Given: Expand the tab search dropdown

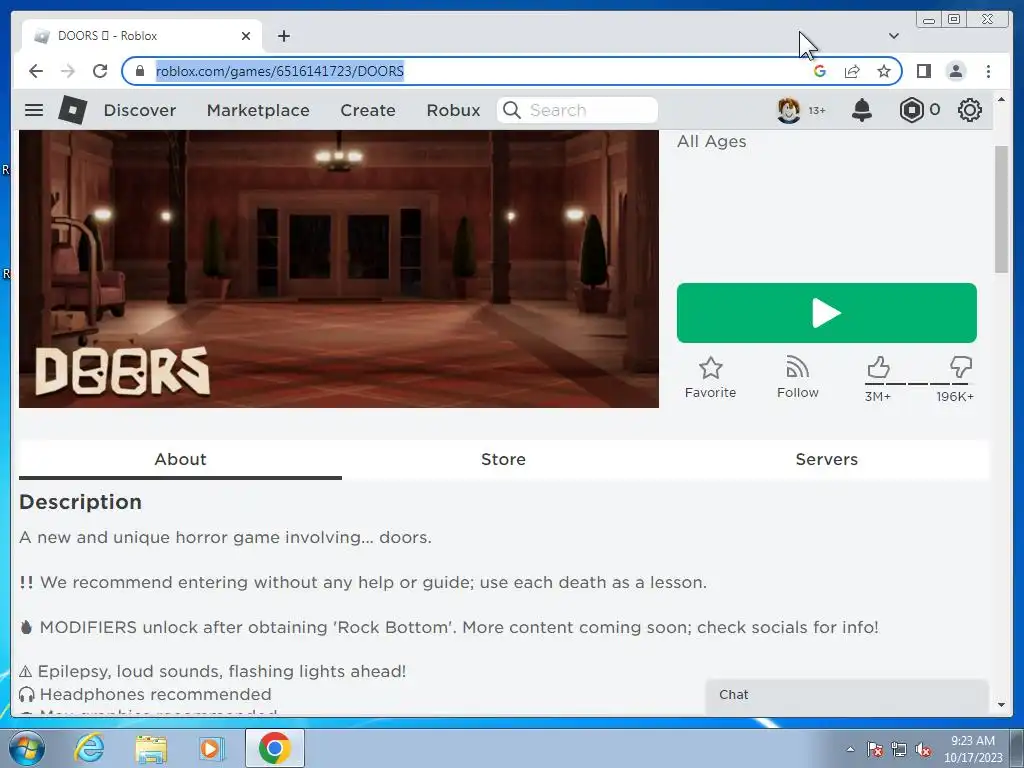Looking at the screenshot, I should pyautogui.click(x=893, y=36).
